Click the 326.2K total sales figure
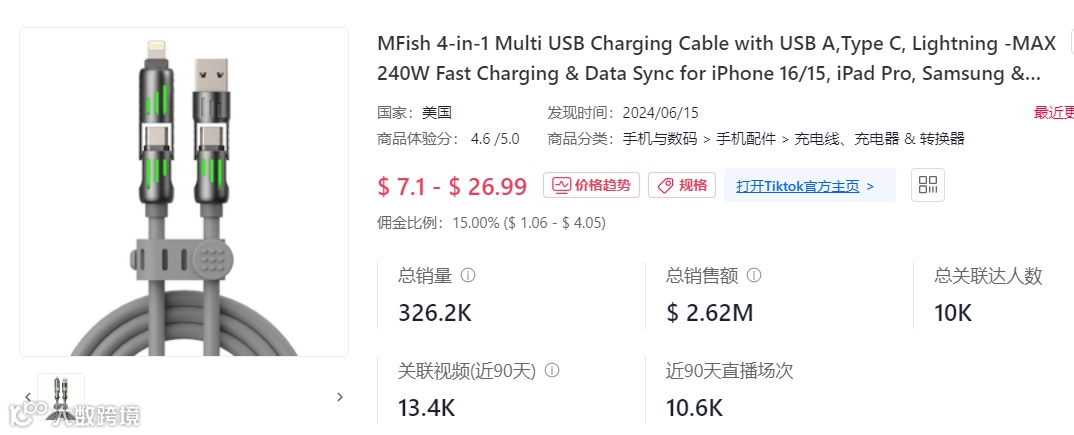The image size is (1074, 435). [x=435, y=313]
